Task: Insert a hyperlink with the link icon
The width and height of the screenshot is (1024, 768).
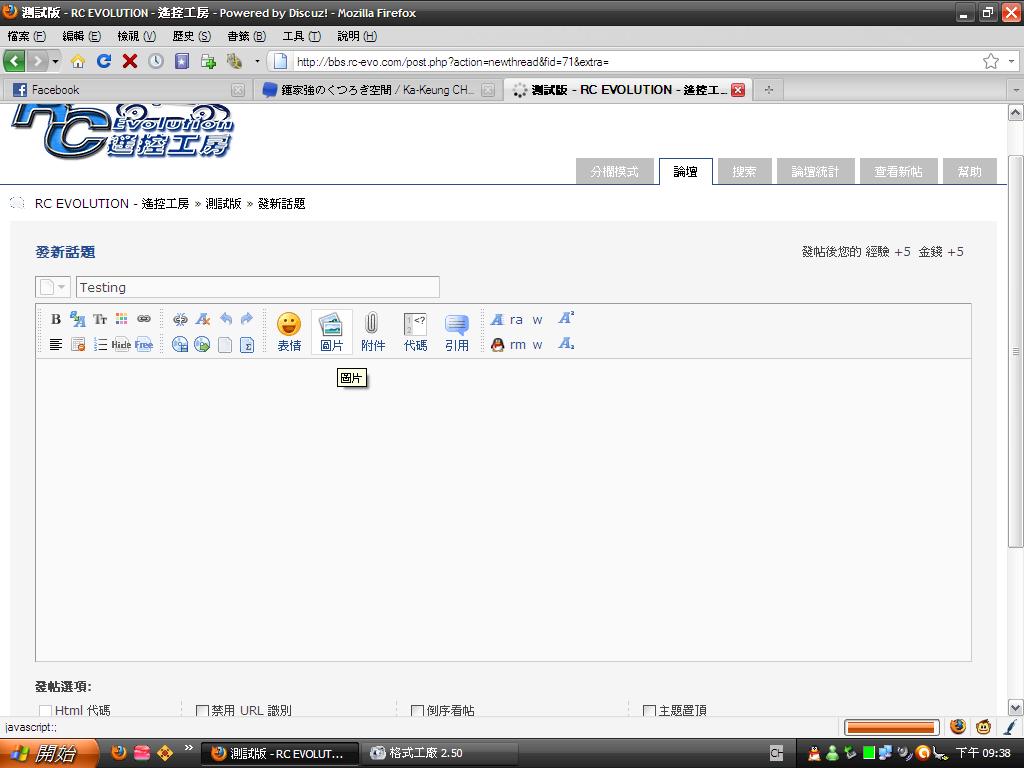Action: (144, 320)
